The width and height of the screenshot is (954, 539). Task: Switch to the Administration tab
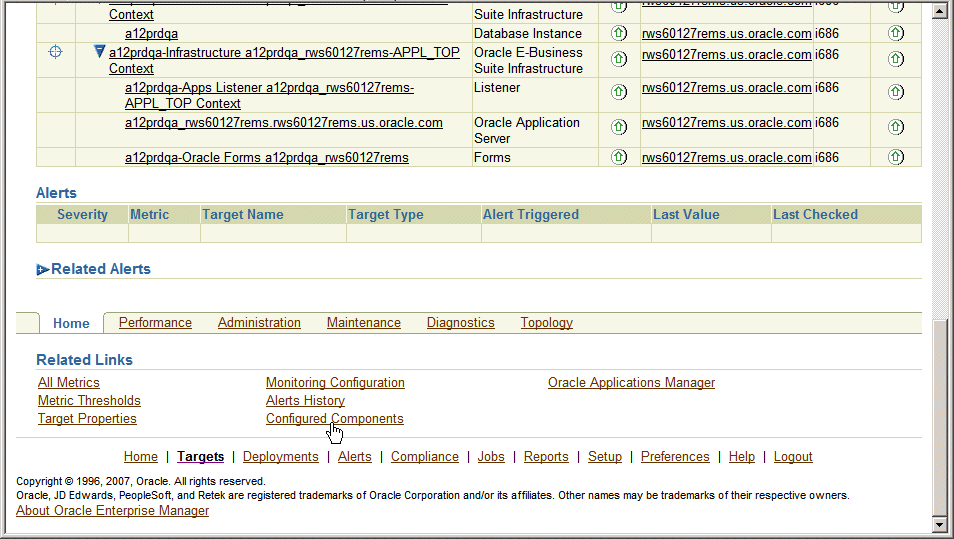[259, 322]
